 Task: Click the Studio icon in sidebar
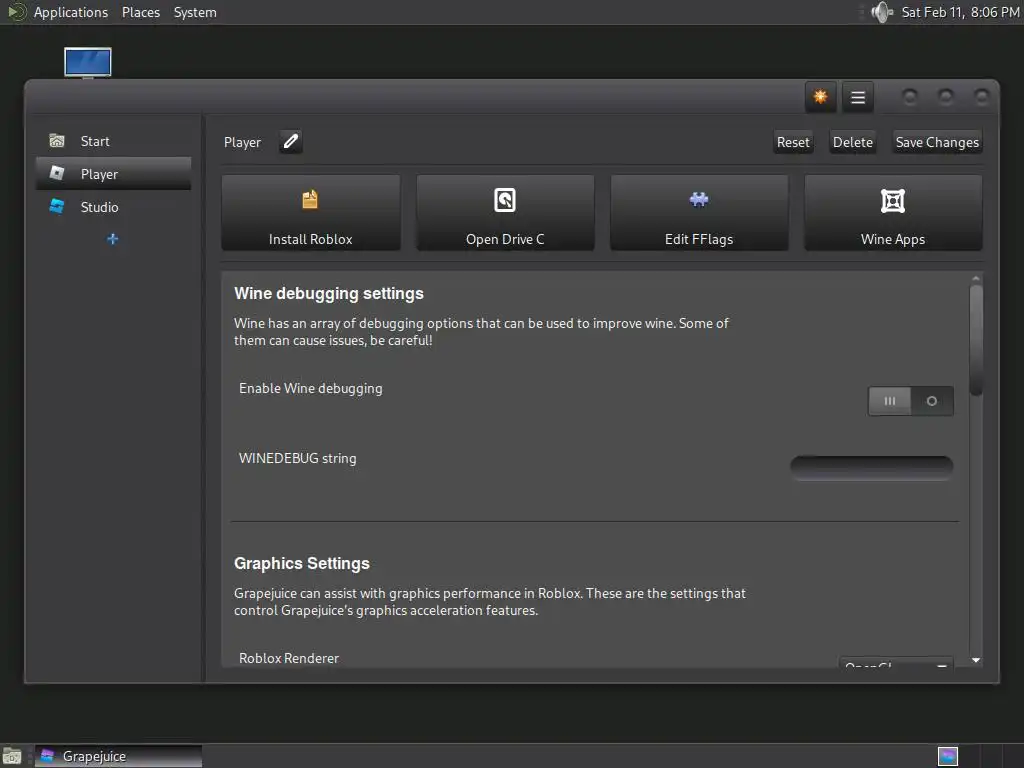[57, 206]
